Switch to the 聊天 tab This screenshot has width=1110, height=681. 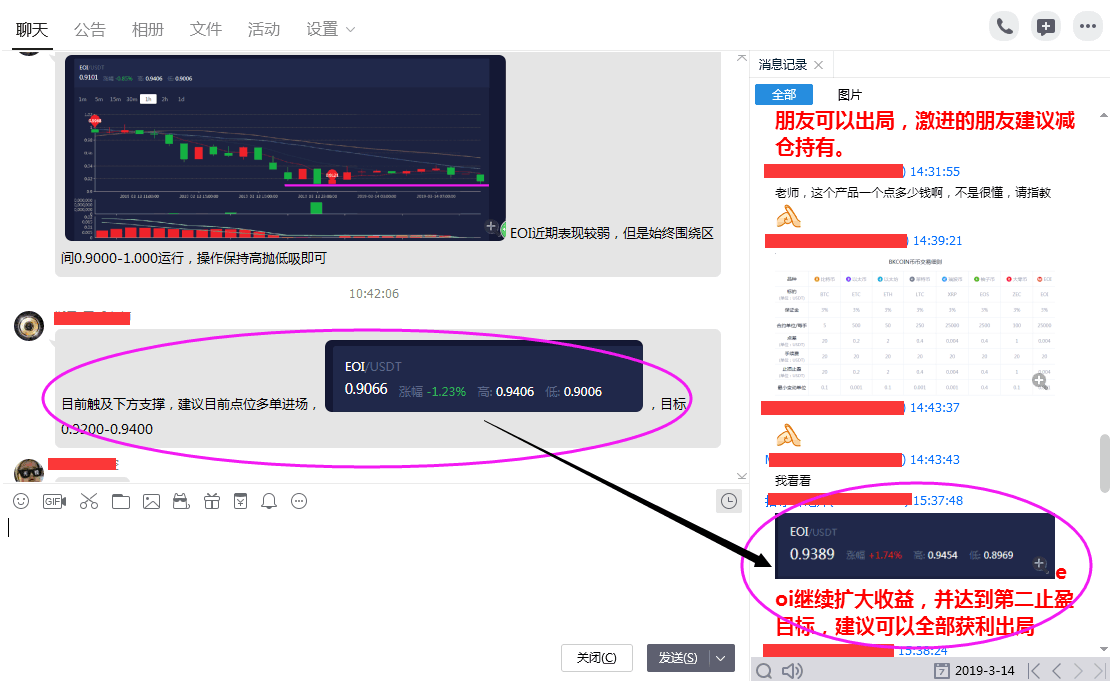[32, 30]
